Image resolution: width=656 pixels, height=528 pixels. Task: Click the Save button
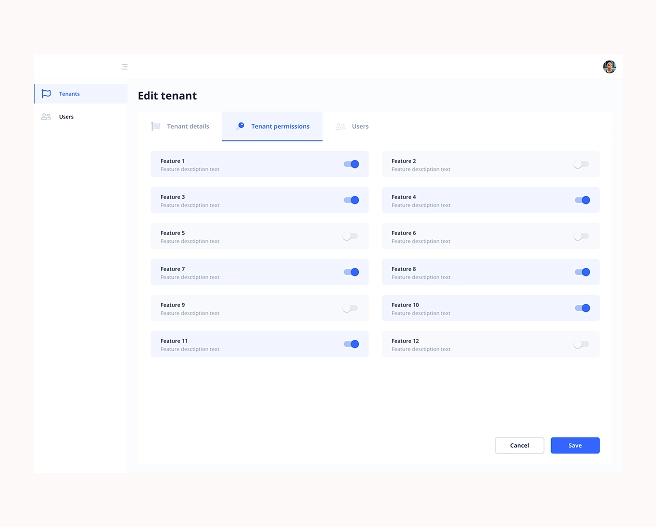[x=575, y=446]
